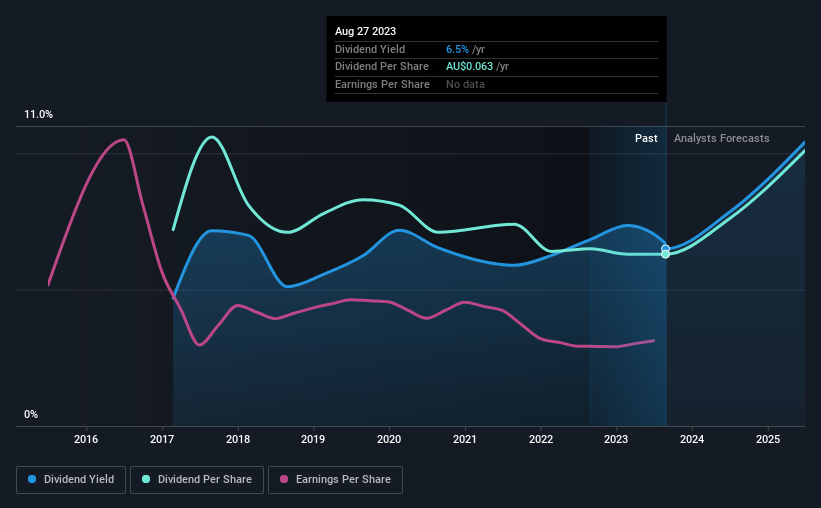Select the 2018 year tick label

tap(238, 439)
